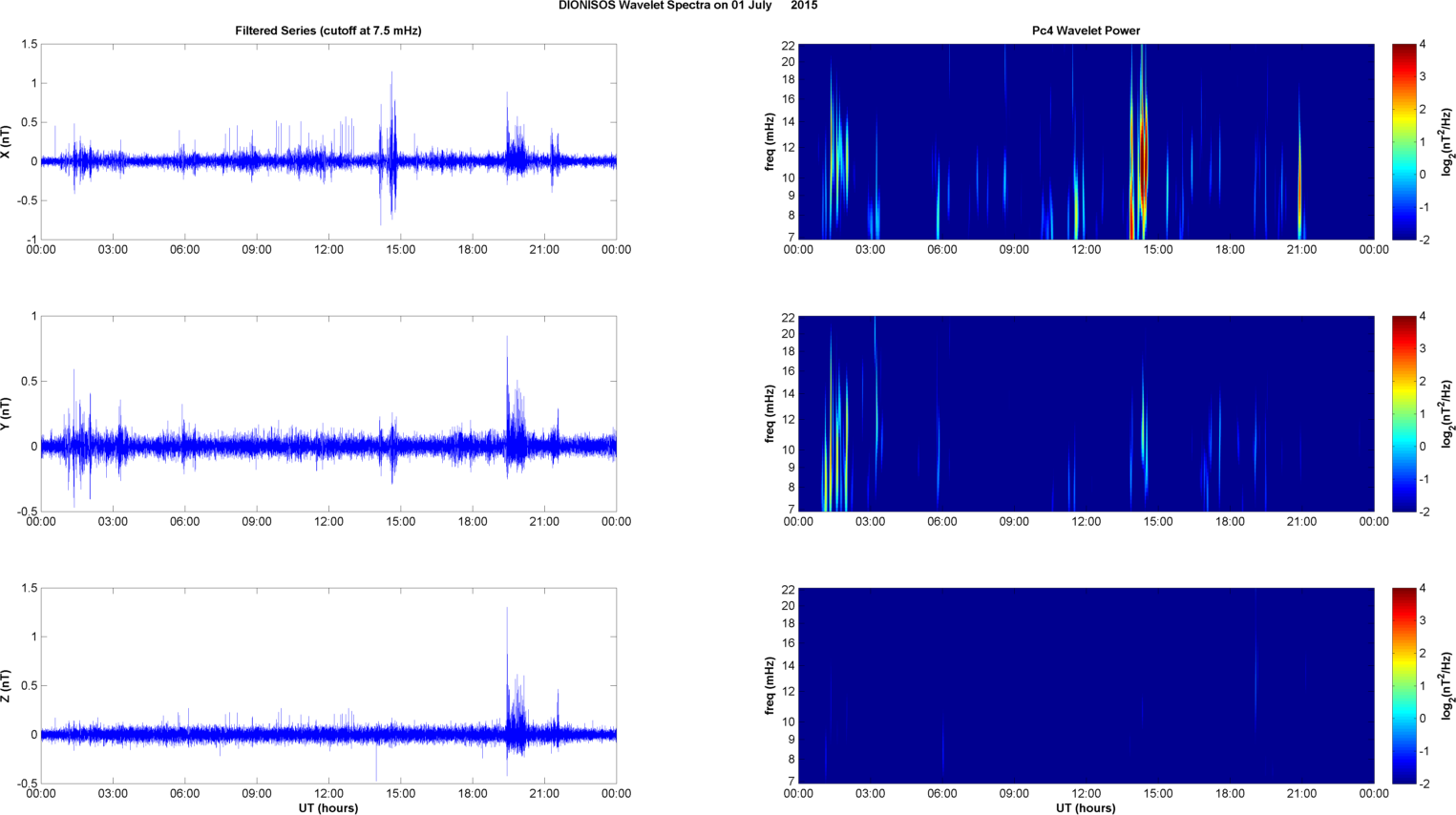Click the log2(nT²/Hz) label beside the X-spectrum color bar
1456x815 pixels.
pyautogui.click(x=1447, y=142)
